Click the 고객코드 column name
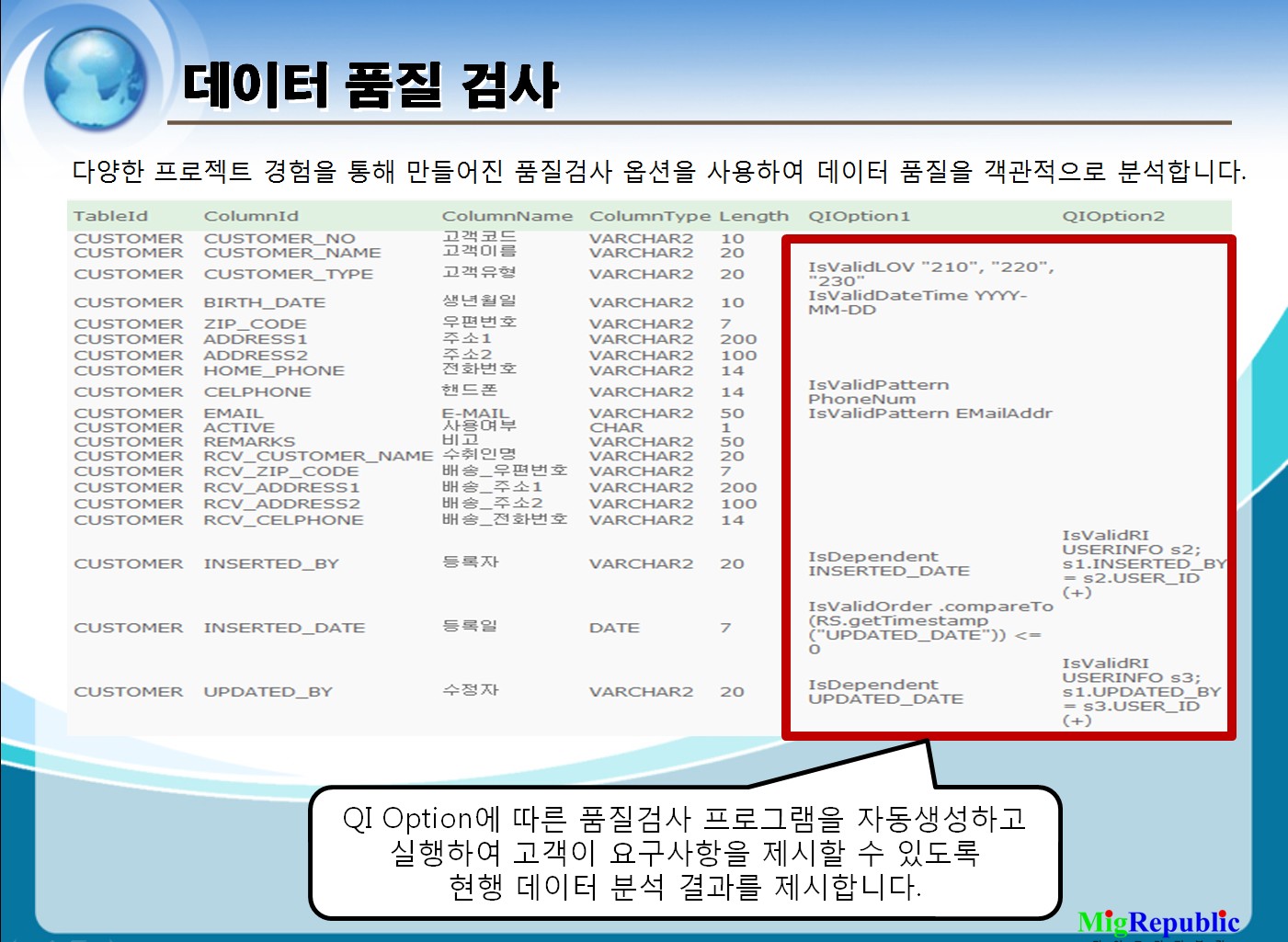The height and width of the screenshot is (942, 1288). (x=479, y=236)
